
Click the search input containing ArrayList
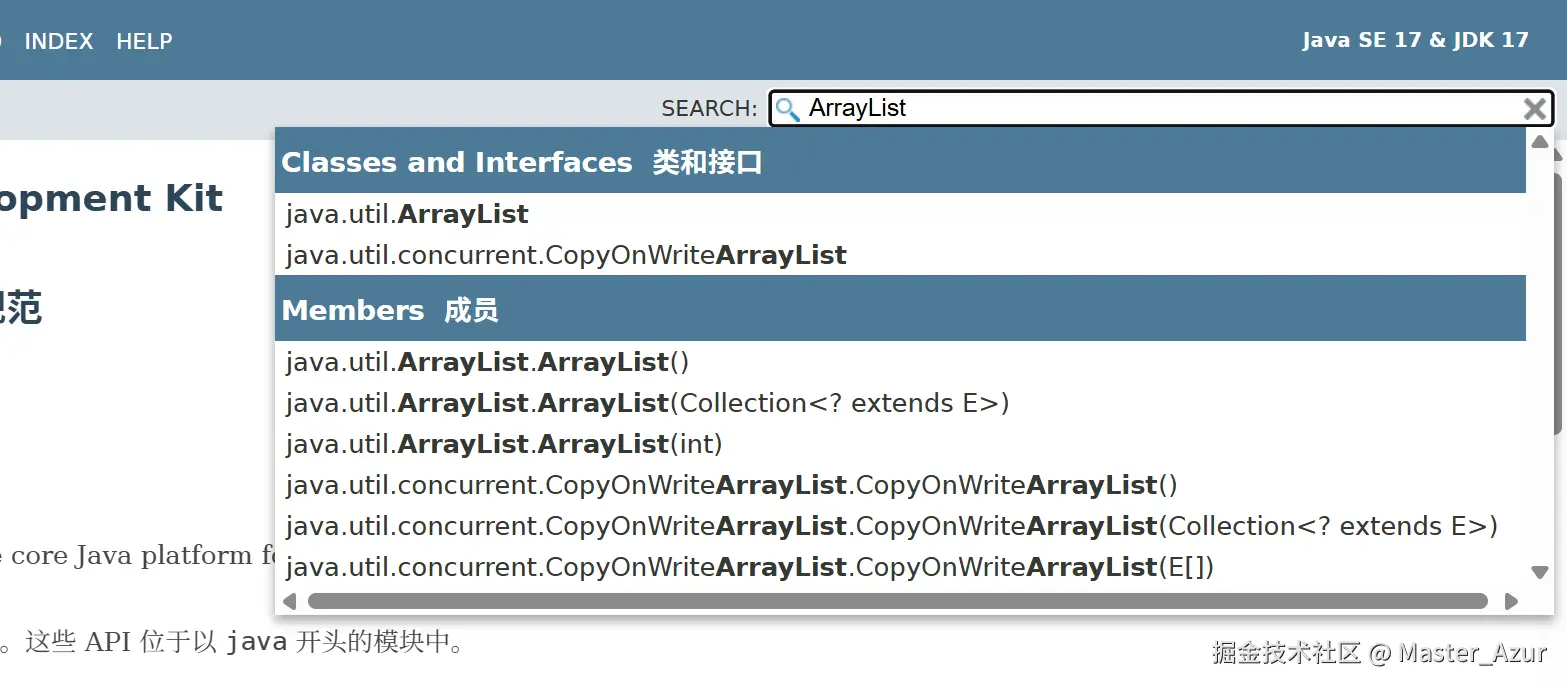coord(1150,109)
